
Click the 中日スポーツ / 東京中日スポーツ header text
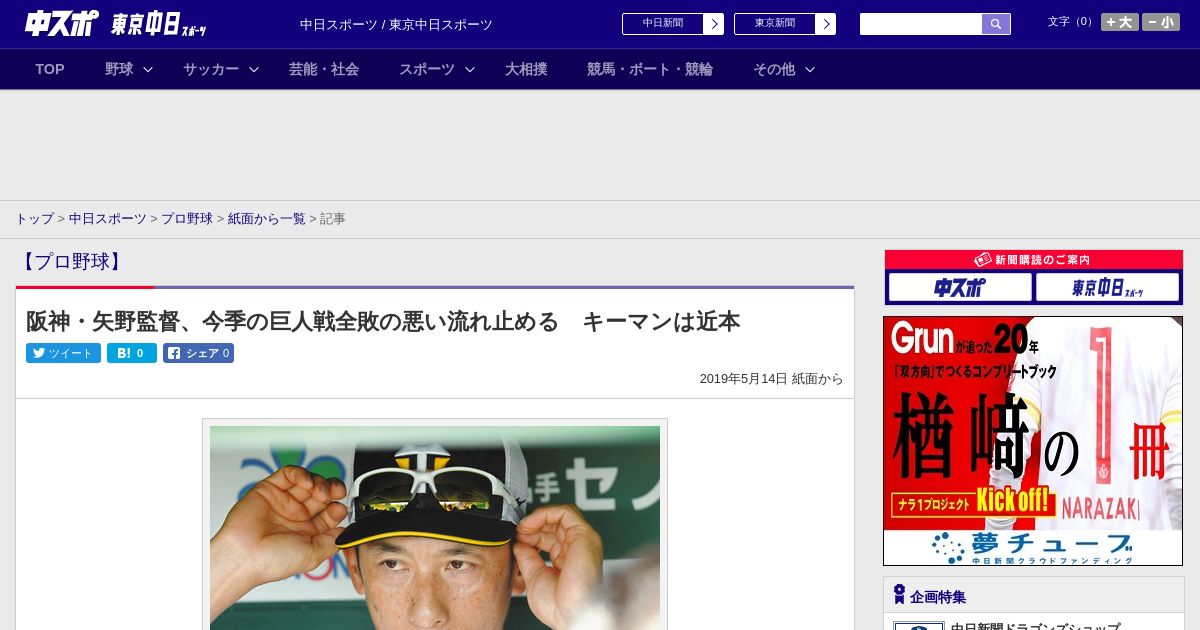click(x=396, y=24)
